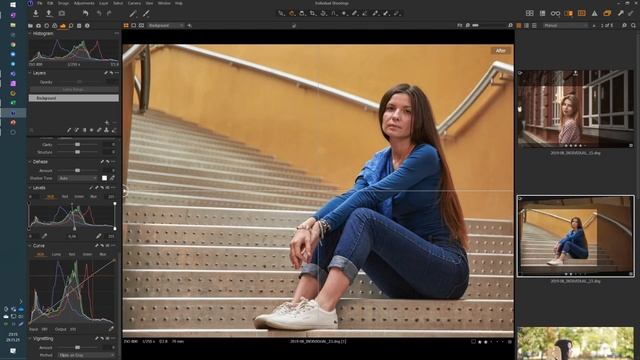The width and height of the screenshot is (640, 360).
Task: Select the pointer Select cursor tool
Action: pyautogui.click(x=281, y=13)
